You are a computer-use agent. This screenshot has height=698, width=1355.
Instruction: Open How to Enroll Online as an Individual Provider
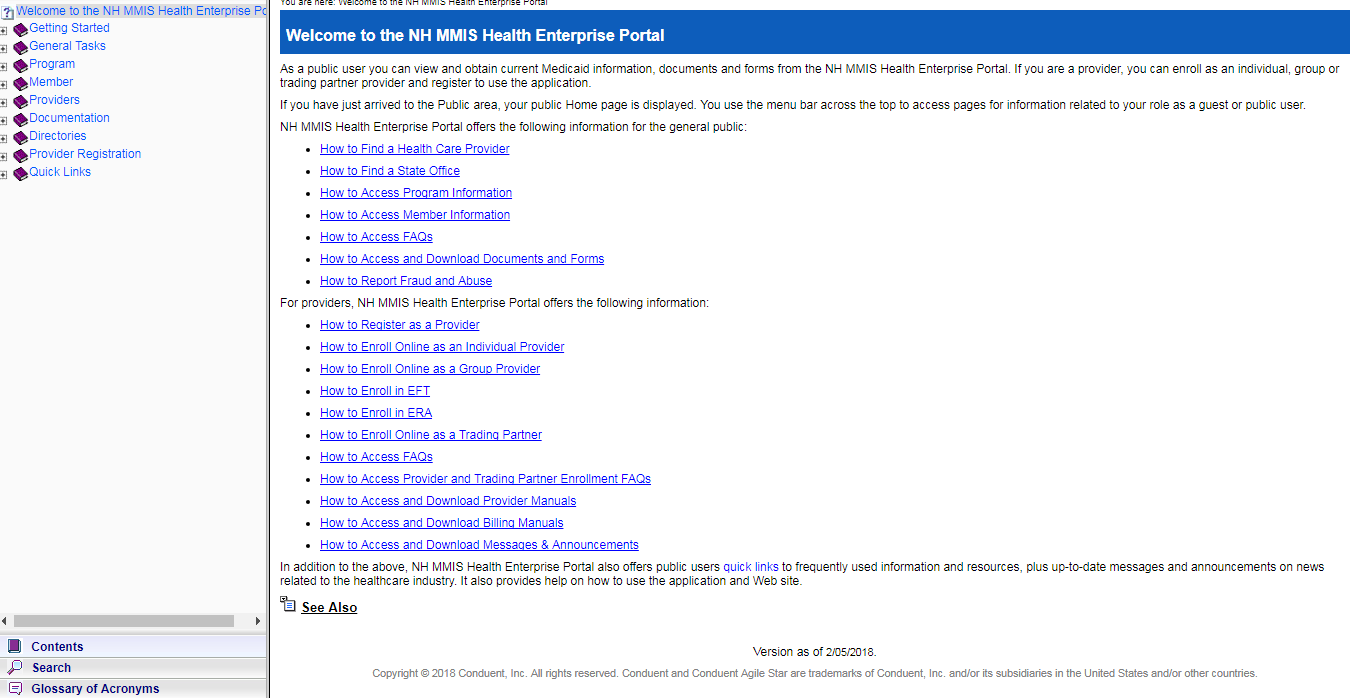click(442, 347)
